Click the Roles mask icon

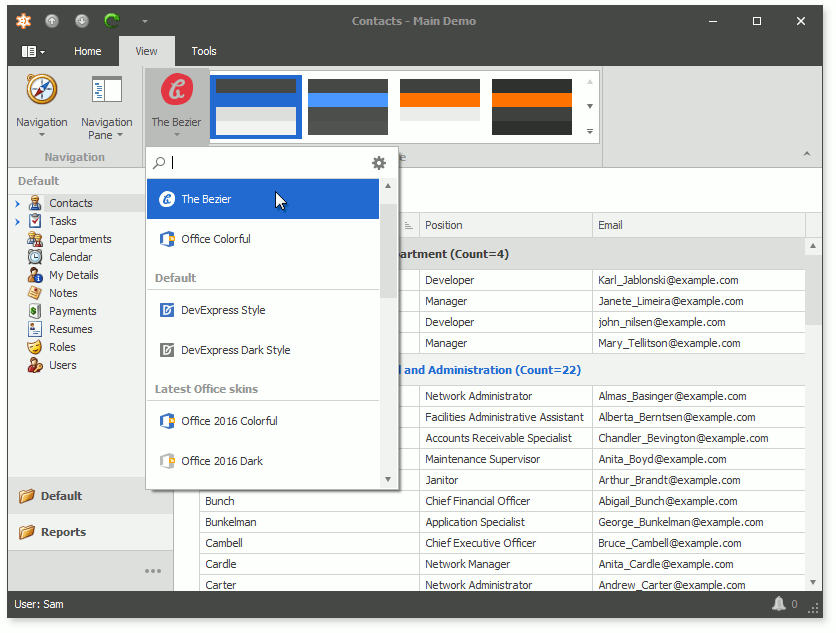[x=35, y=347]
